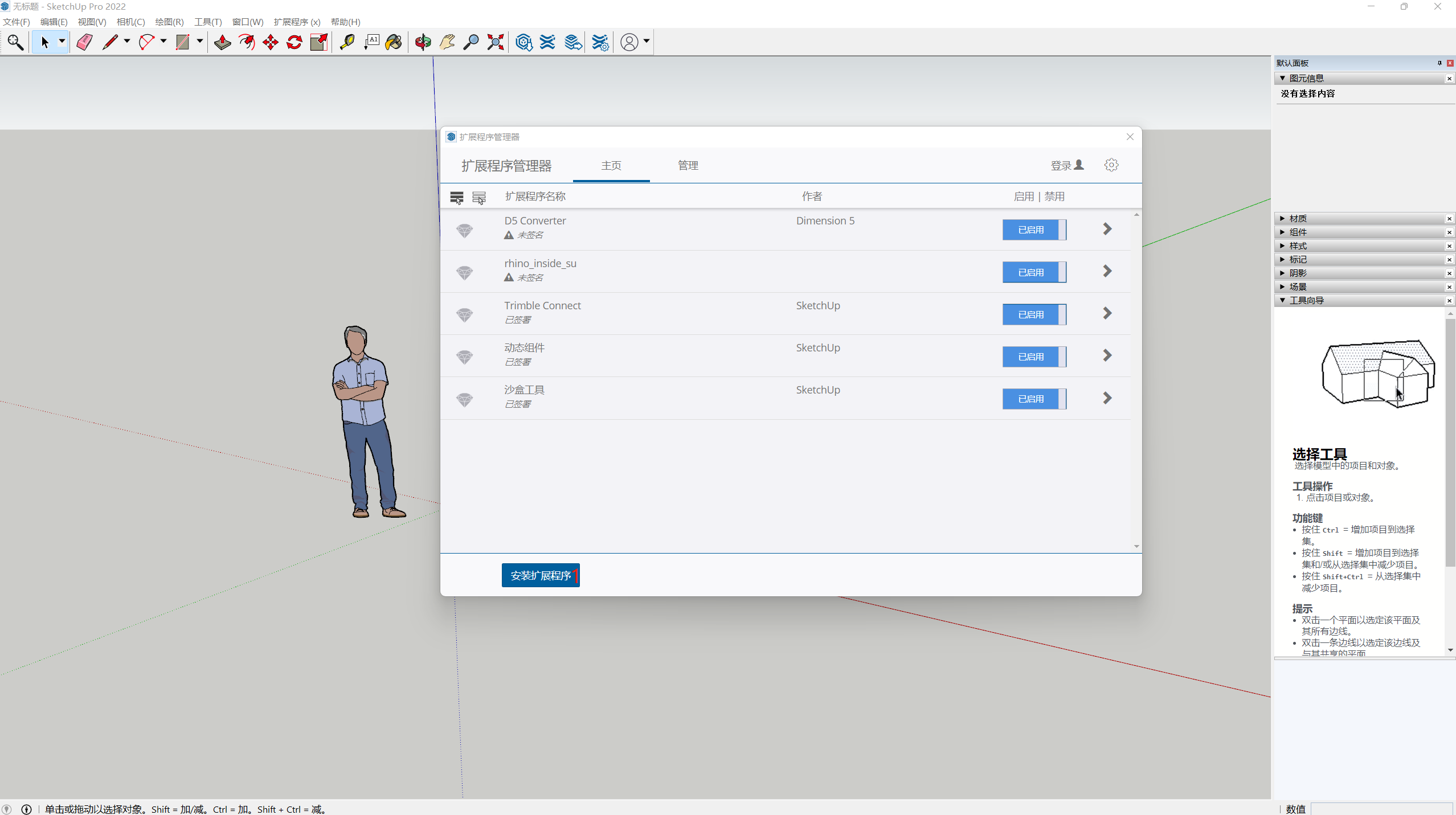Activate the Rotate tool
Viewport: 1456px width, 815px height.
coord(295,42)
